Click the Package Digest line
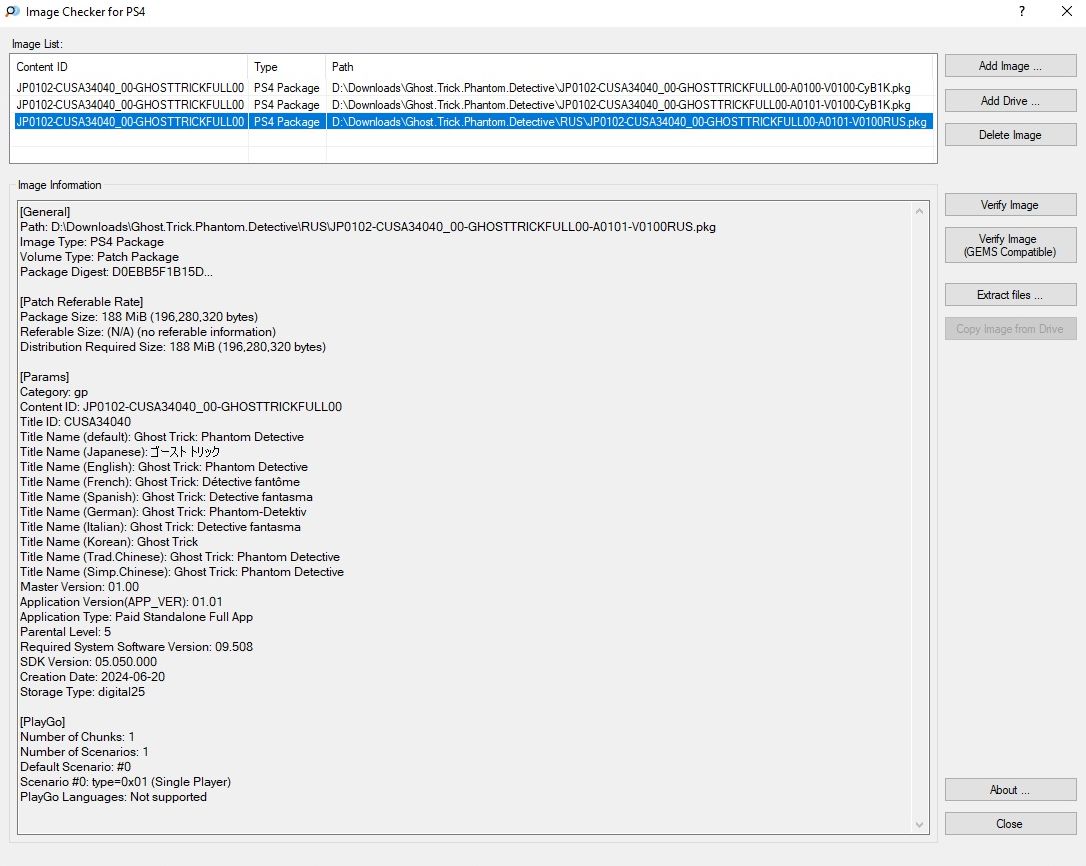The height and width of the screenshot is (866, 1086). pos(116,272)
